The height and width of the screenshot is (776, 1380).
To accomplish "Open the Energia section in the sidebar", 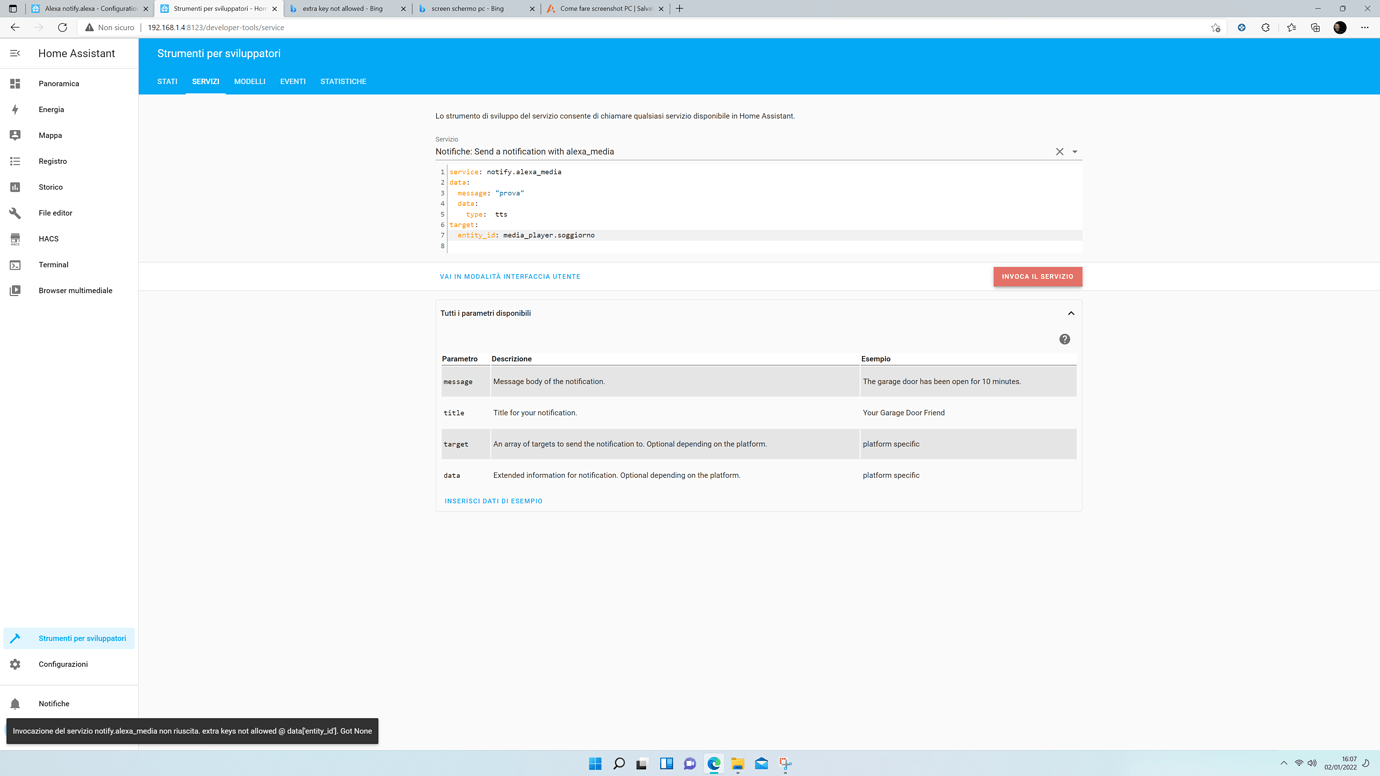I will 50,109.
